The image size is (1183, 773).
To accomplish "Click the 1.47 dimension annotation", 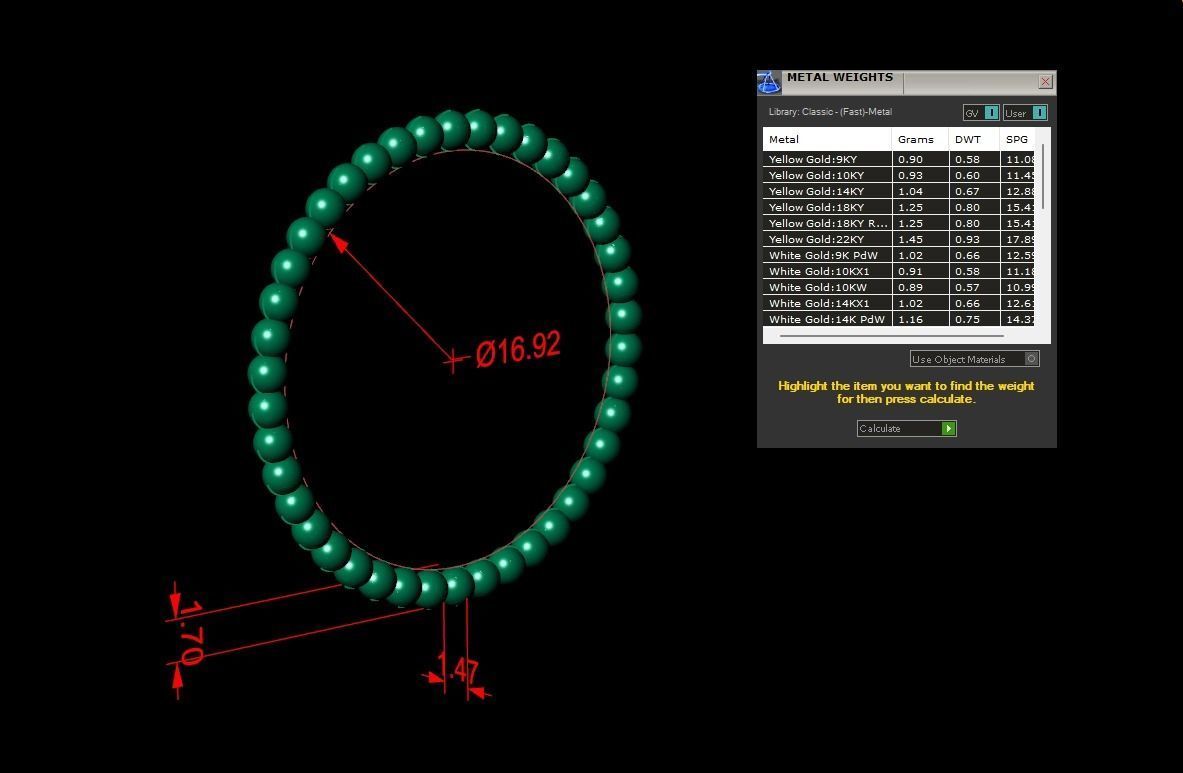I will pyautogui.click(x=457, y=669).
